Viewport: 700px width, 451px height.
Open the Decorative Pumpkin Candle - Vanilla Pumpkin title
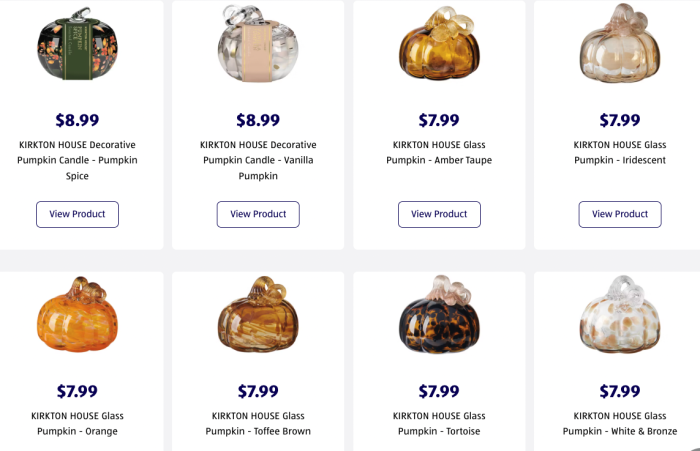coord(258,160)
